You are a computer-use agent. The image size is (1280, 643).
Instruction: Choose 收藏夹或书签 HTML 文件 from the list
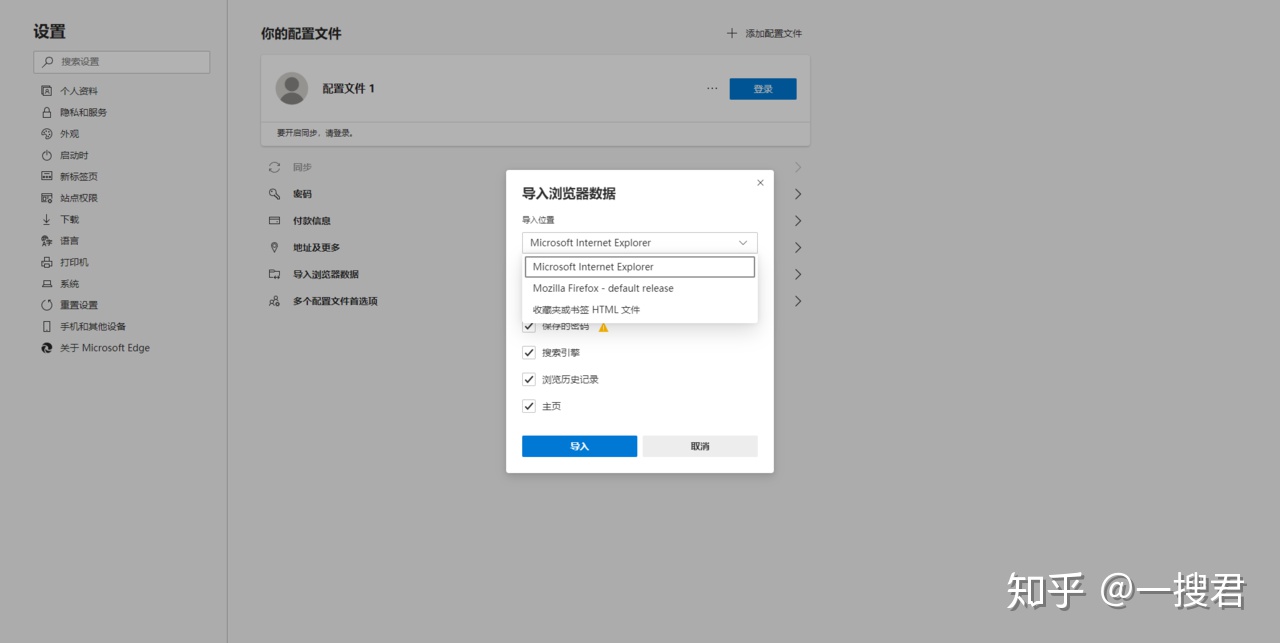[x=586, y=310]
